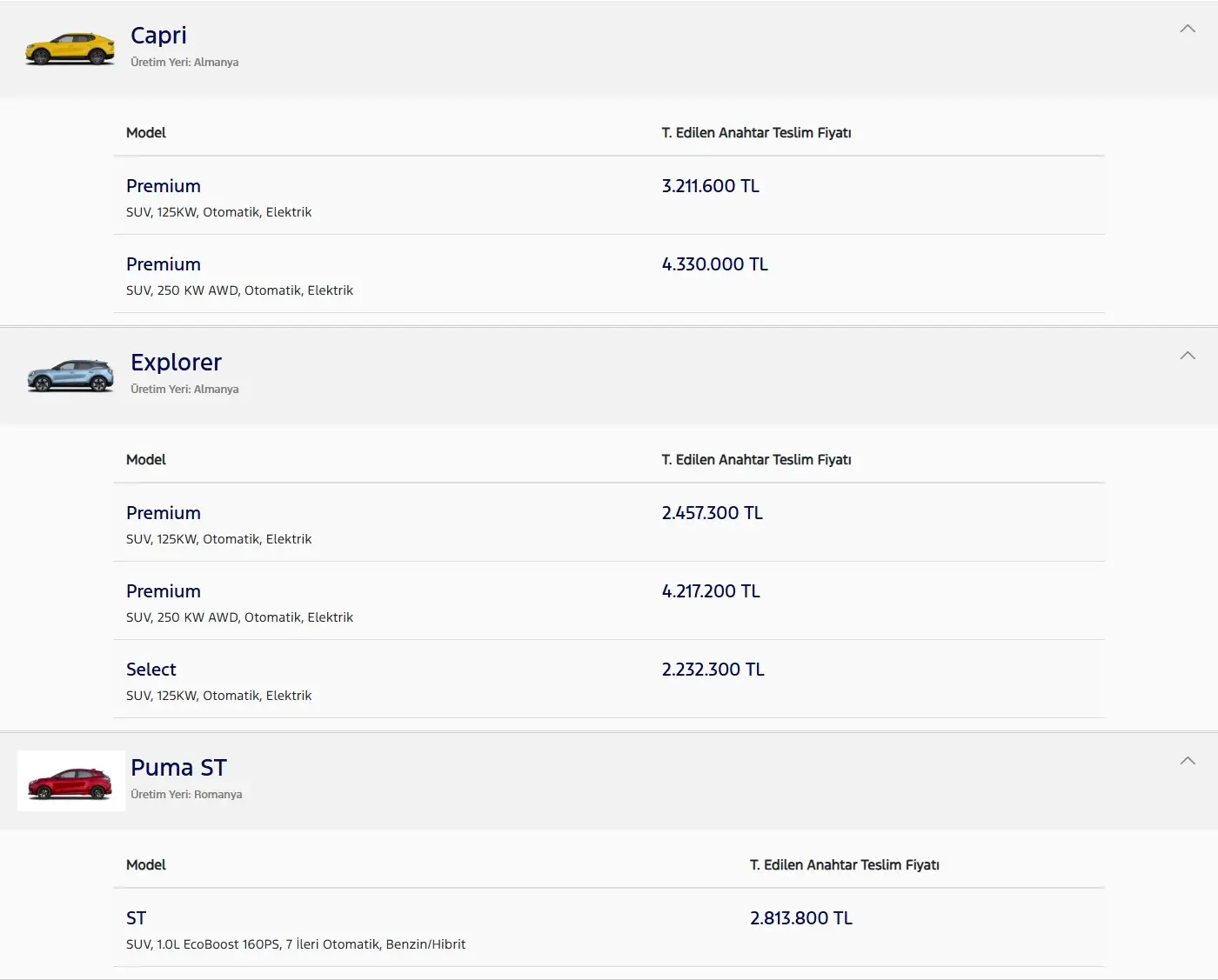Click Puma ST's T. Edilen Anahtar Teslim Fiyatı header
1218x980 pixels.
[845, 865]
